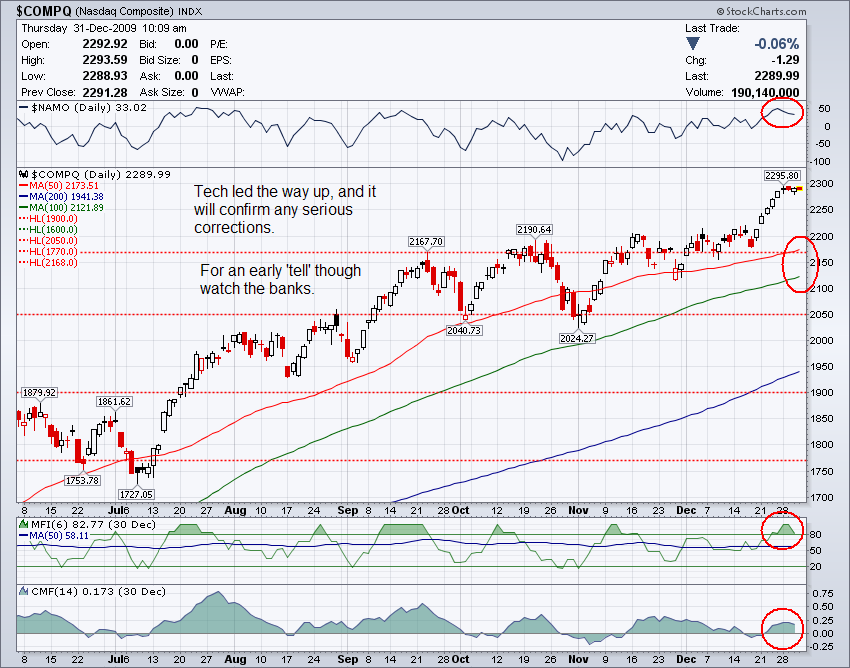
Task: Click the percent change -0.06%
Action: coord(776,44)
